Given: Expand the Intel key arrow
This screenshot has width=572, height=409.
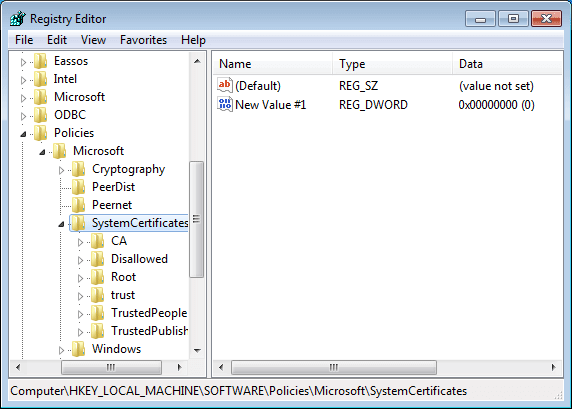Looking at the screenshot, I should [23, 80].
